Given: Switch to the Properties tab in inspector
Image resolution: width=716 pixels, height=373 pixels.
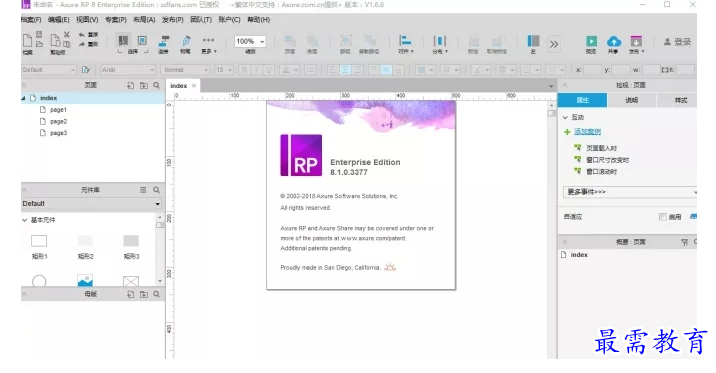Looking at the screenshot, I should [x=583, y=100].
